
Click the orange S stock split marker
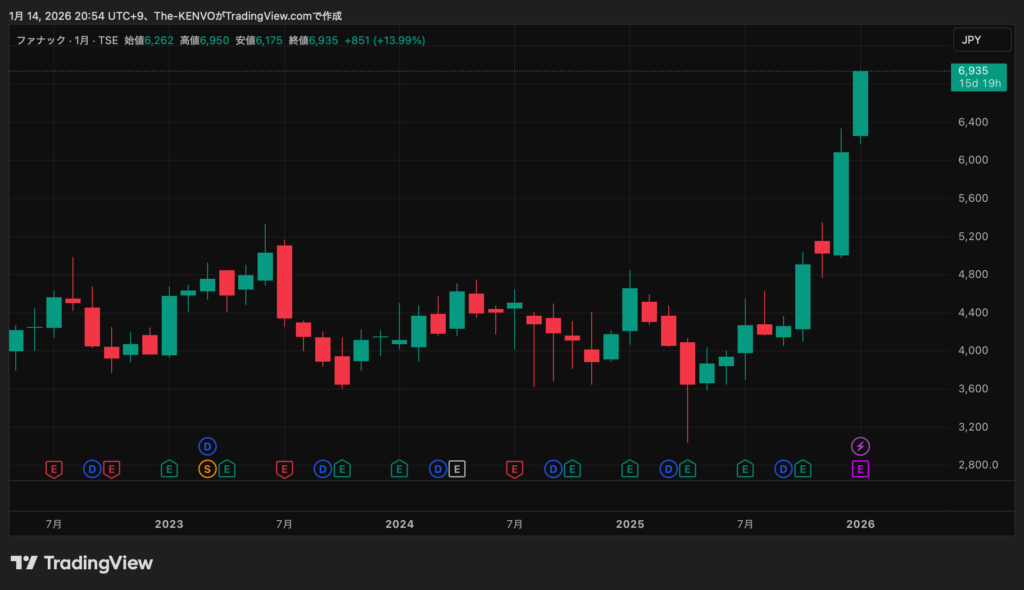pyautogui.click(x=207, y=468)
